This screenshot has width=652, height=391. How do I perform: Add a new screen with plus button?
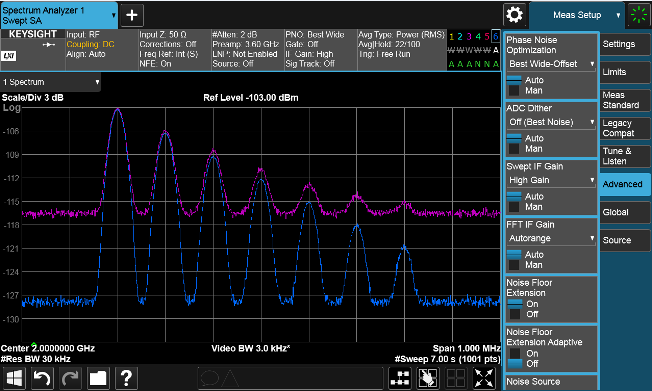(x=132, y=15)
